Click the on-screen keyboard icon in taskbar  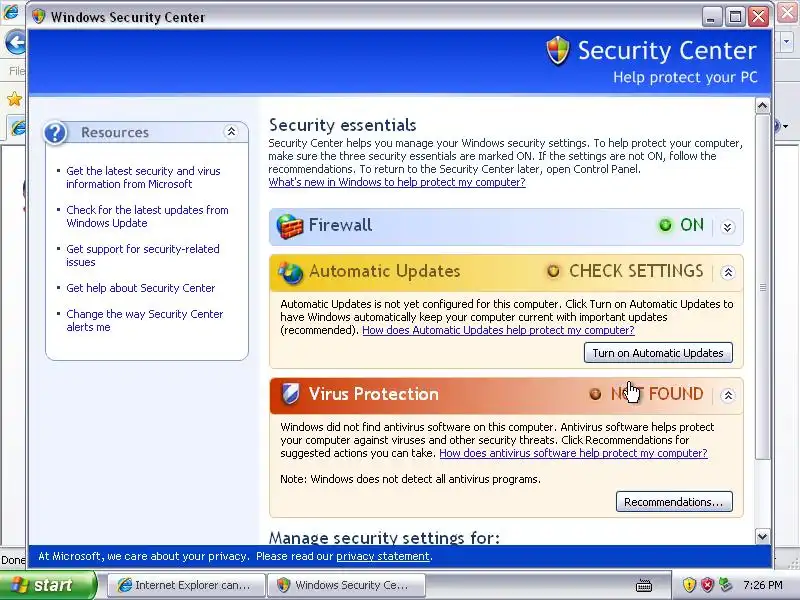pos(644,585)
